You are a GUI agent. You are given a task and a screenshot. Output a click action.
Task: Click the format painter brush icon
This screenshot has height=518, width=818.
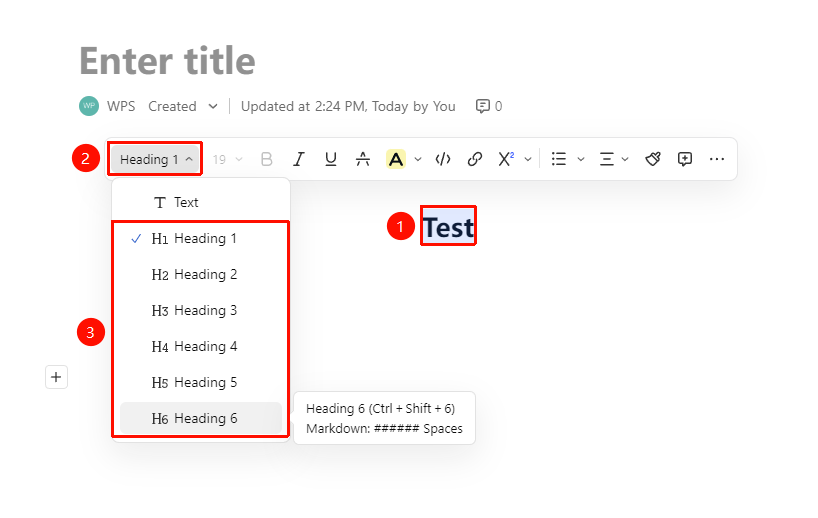coord(653,159)
